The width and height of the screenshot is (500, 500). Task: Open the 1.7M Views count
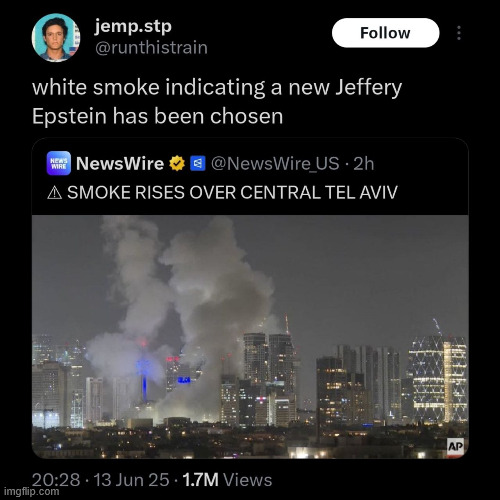228,480
